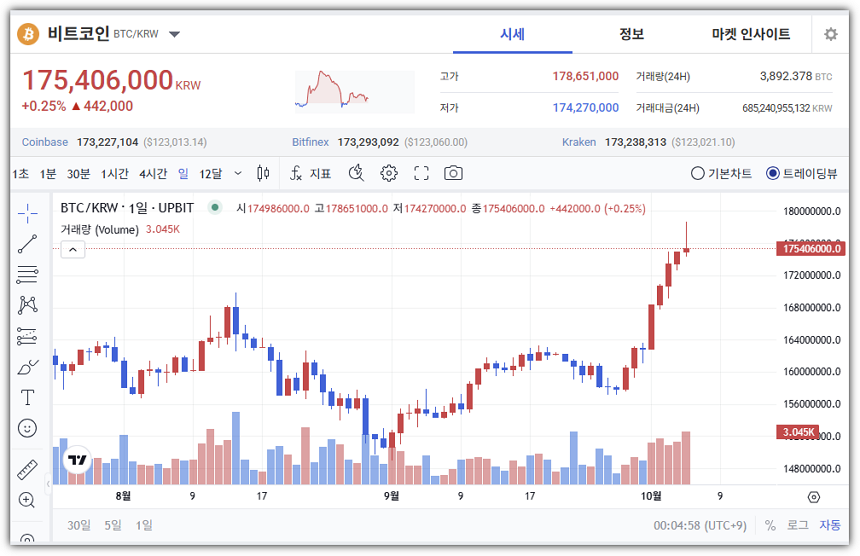Screen dimensions: 860x556
Task: Select the 4시간 interval
Action: [153, 174]
